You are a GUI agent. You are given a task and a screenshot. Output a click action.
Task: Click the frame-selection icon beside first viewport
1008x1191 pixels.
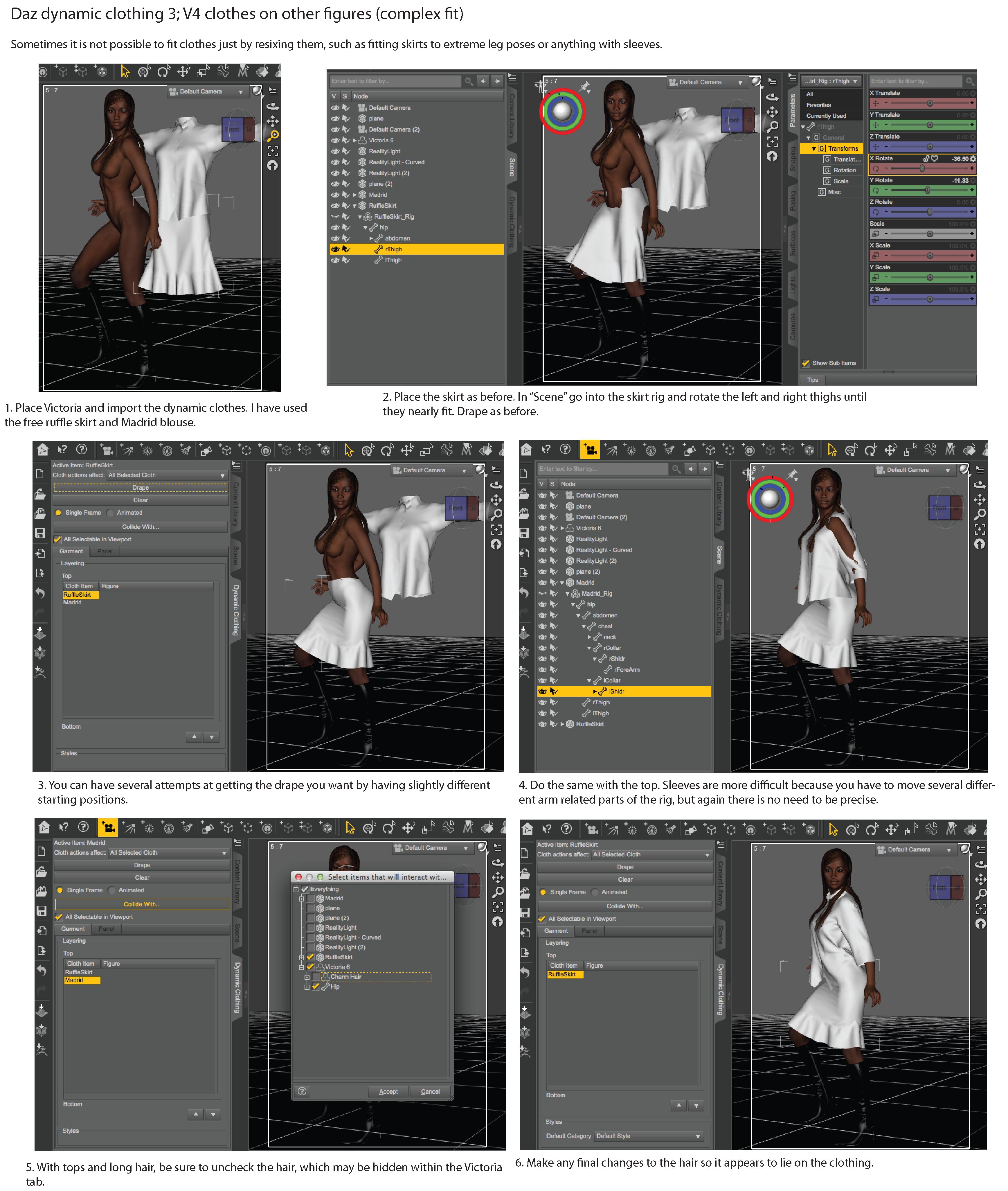tap(273, 151)
